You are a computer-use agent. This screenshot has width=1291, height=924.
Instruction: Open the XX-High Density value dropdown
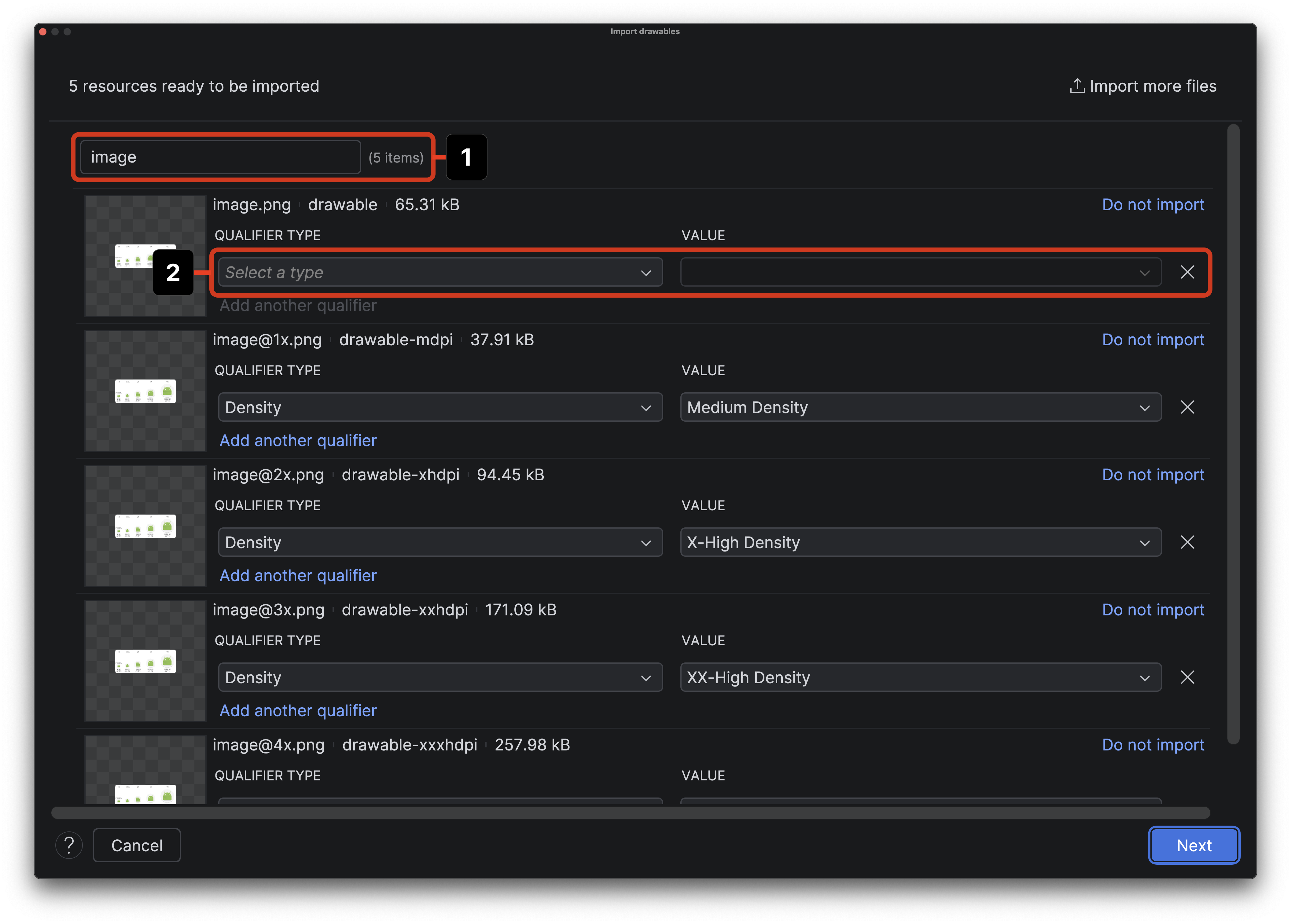pyautogui.click(x=920, y=677)
